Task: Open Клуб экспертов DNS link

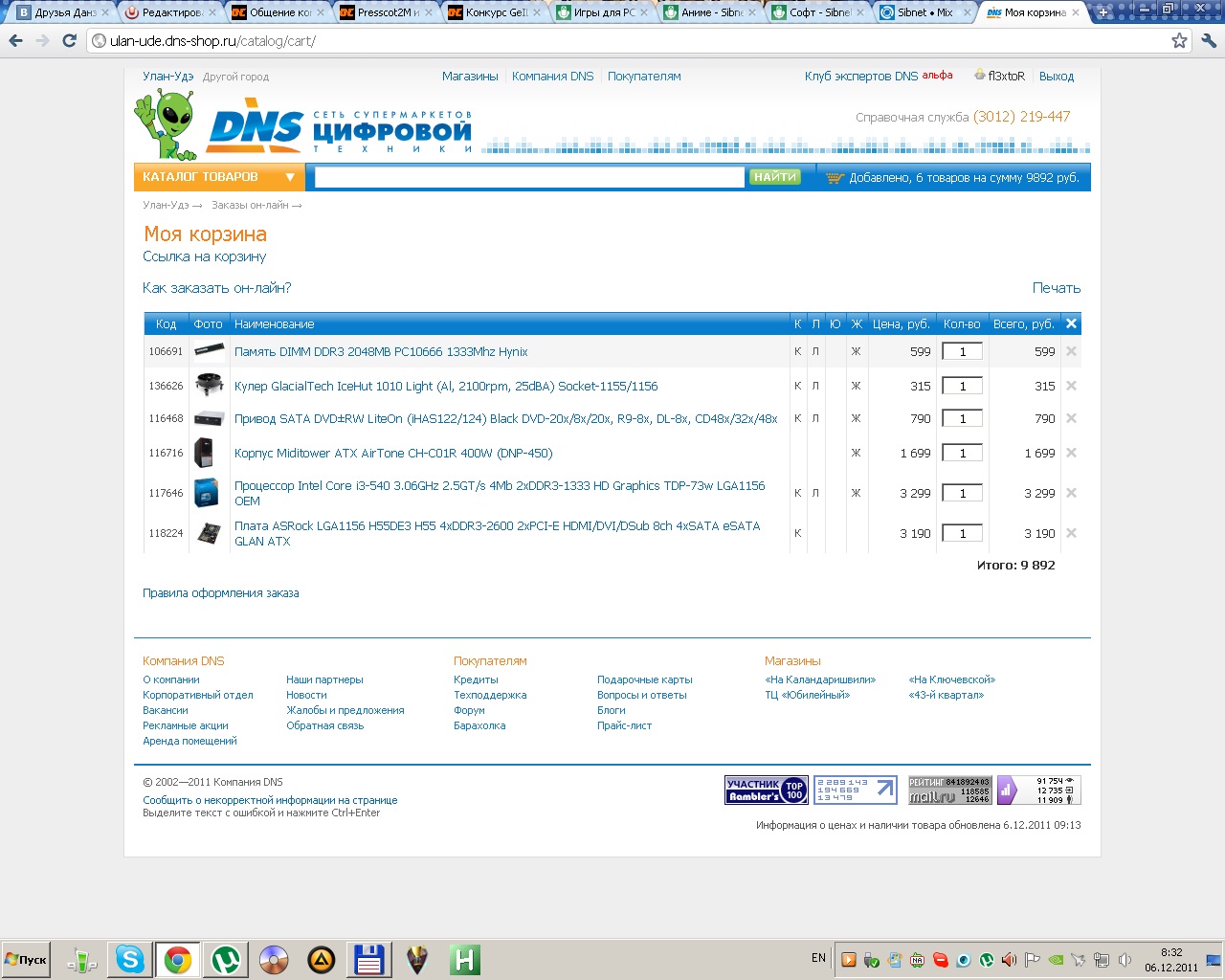Action: (x=861, y=77)
